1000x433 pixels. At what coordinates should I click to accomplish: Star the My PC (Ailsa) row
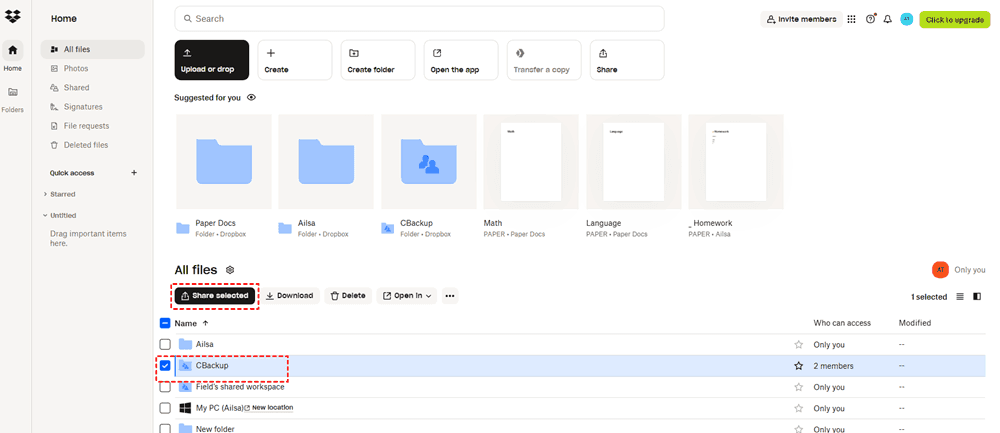pos(798,408)
